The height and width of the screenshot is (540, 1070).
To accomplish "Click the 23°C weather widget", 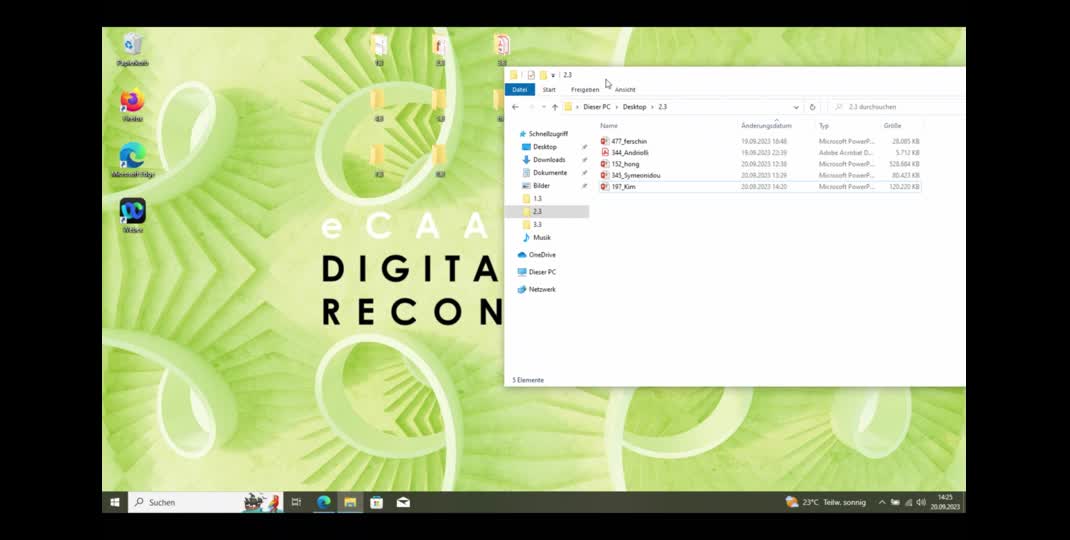I will click(825, 502).
